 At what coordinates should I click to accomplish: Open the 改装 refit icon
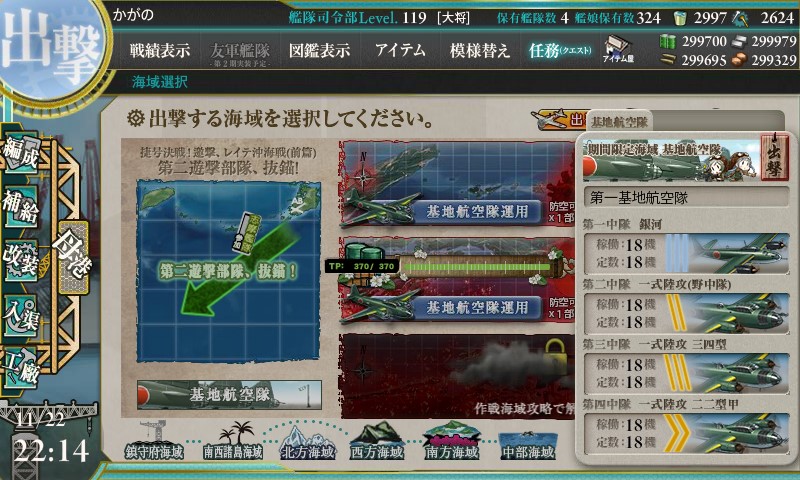point(21,261)
